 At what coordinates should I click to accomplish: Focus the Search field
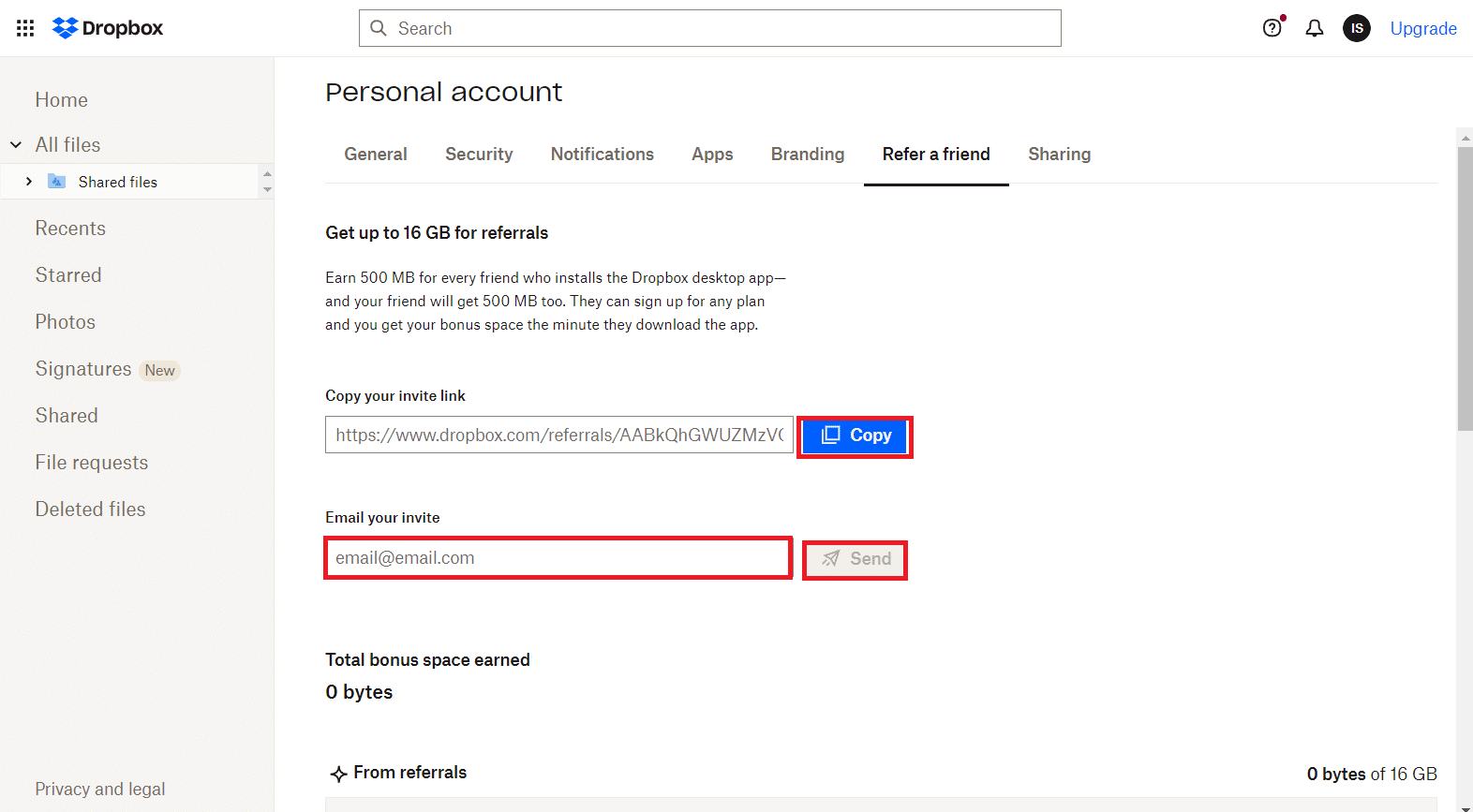[710, 28]
